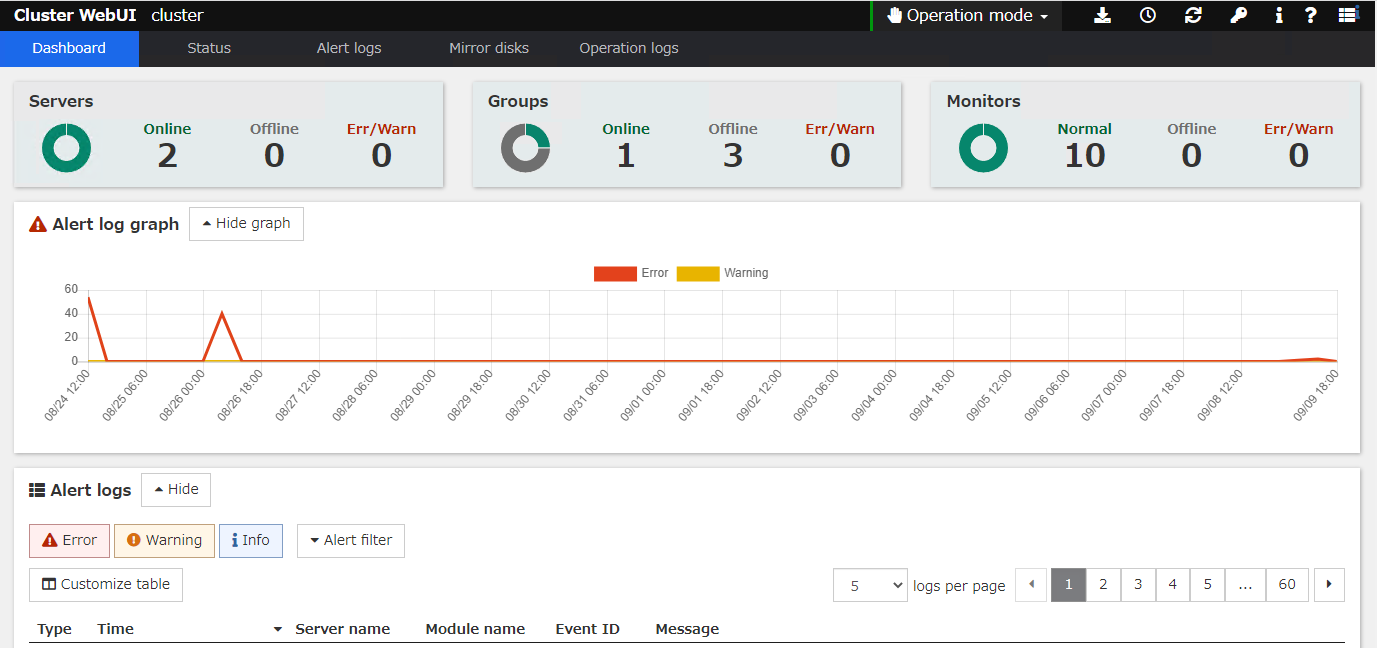Viewport: 1377px width, 648px height.
Task: Open the Customize table dialog
Action: point(105,584)
